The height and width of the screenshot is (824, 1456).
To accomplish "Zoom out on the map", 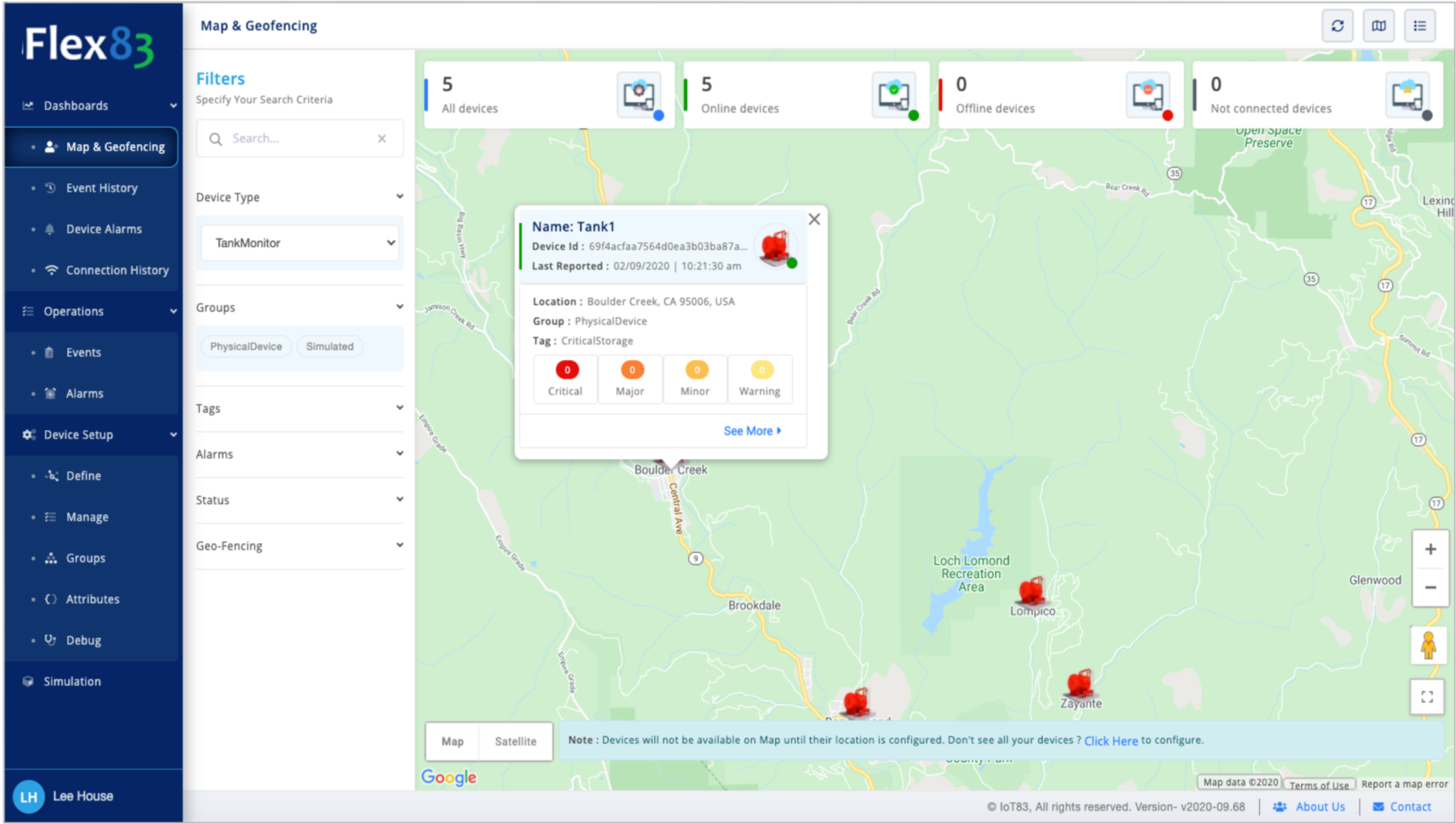I will click(x=1430, y=588).
